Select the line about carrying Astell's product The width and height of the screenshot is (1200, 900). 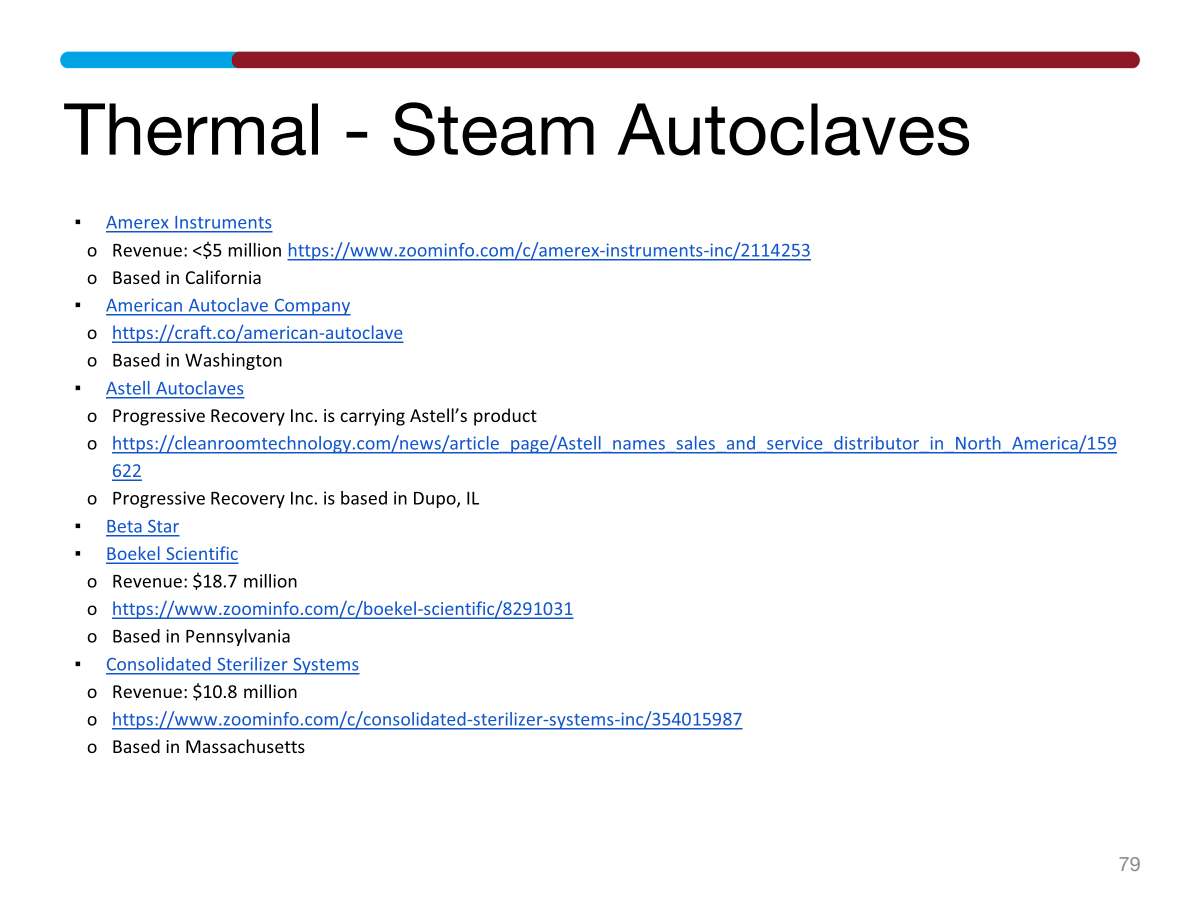click(324, 415)
